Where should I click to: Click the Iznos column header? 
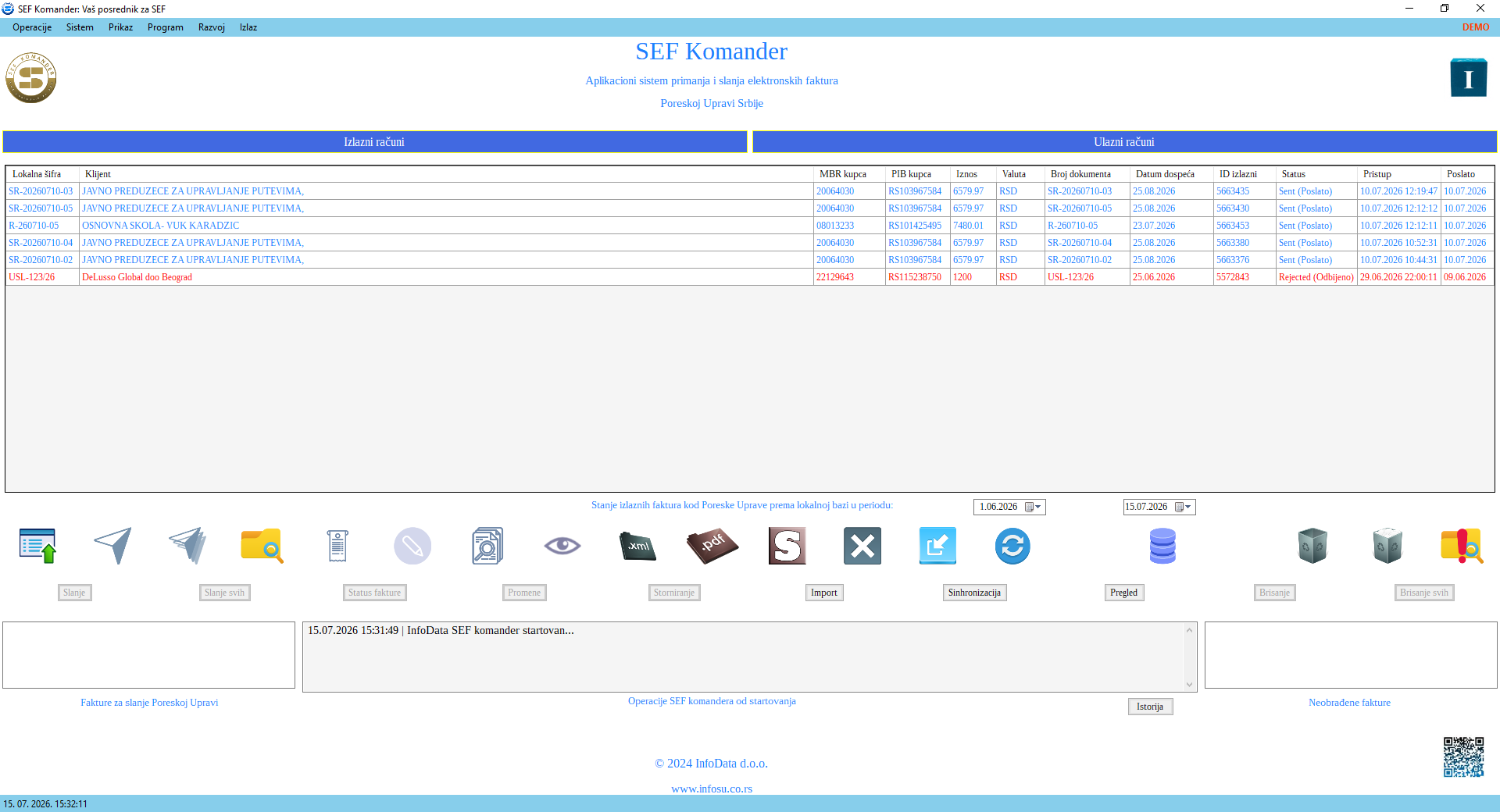pyautogui.click(x=973, y=174)
